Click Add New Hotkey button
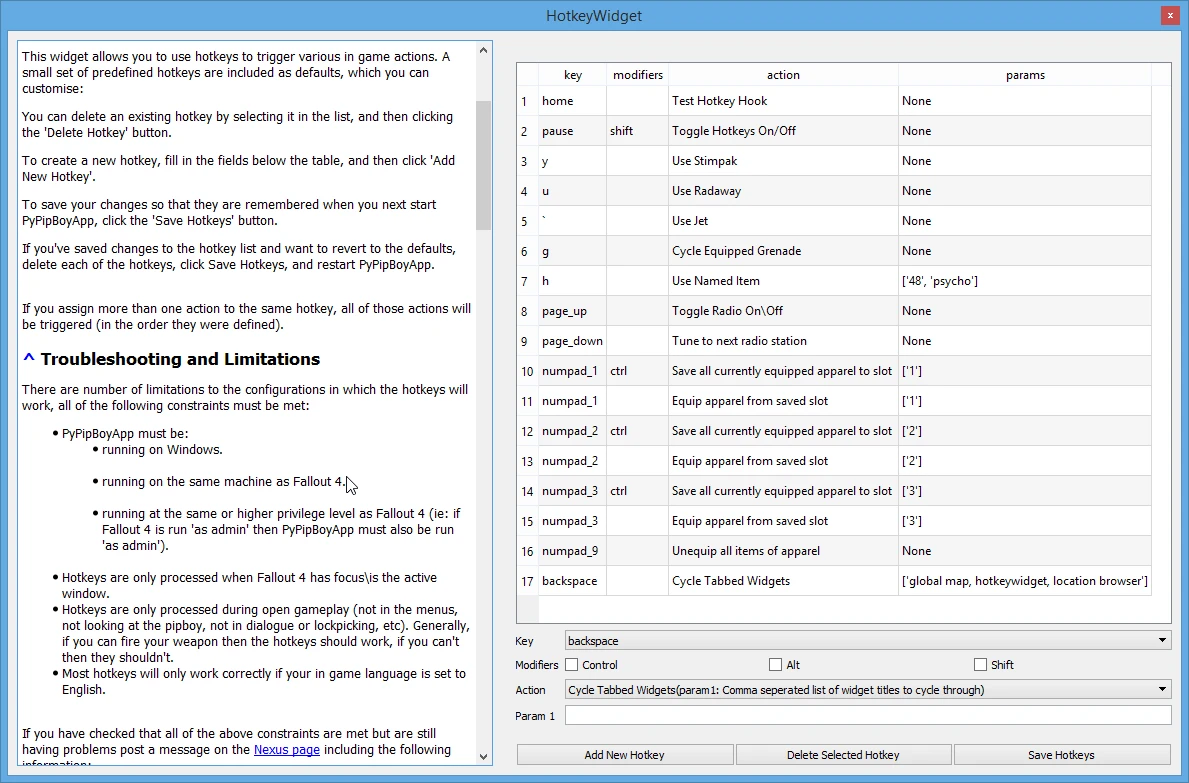The height and width of the screenshot is (783, 1189). click(625, 755)
